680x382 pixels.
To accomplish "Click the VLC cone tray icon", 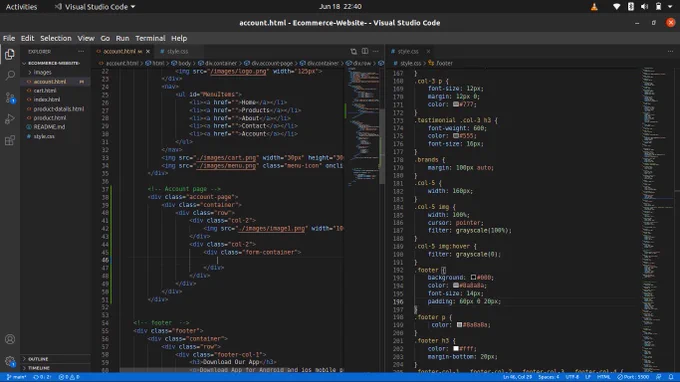I will click(x=594, y=7).
